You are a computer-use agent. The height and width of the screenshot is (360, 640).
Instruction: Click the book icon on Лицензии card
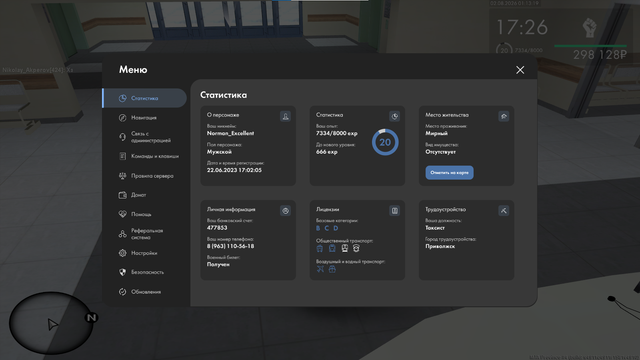394,211
